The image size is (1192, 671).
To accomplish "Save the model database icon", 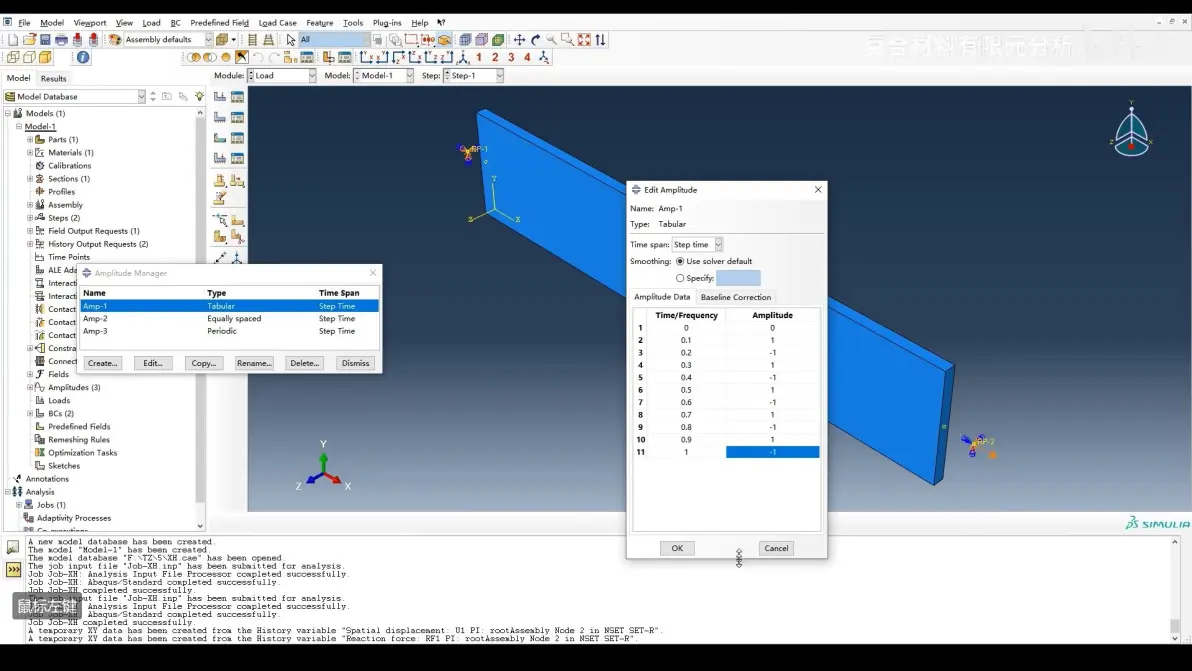I will pos(46,40).
